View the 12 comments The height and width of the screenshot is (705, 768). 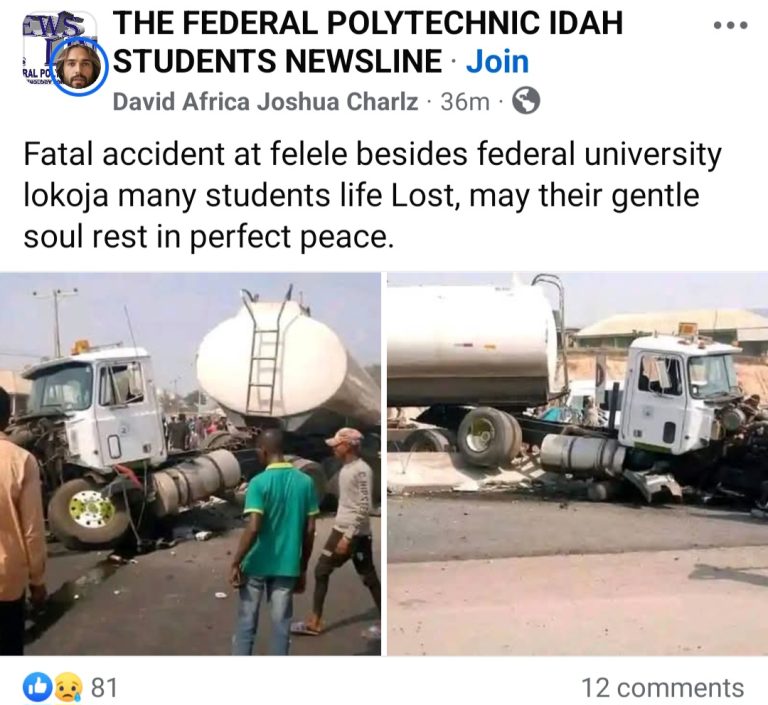pyautogui.click(x=663, y=688)
